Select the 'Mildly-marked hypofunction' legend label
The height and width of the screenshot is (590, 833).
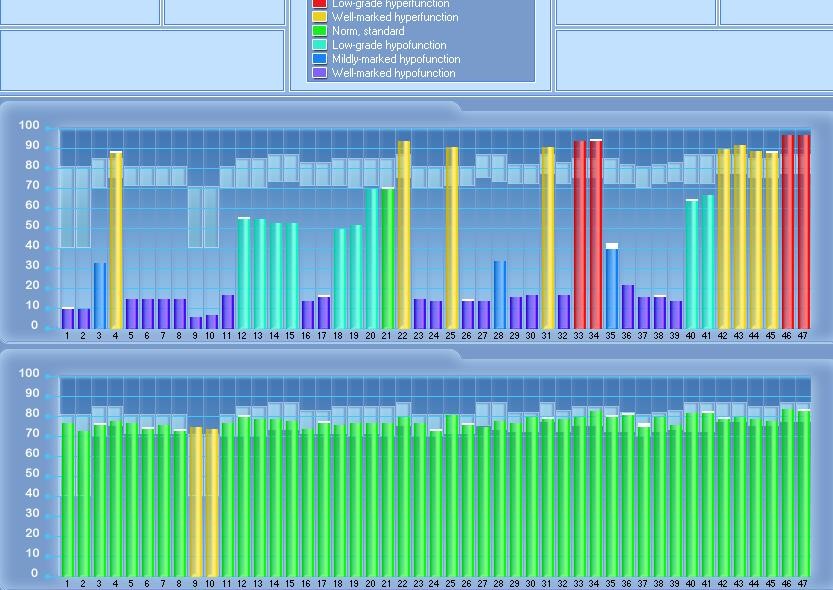click(396, 59)
